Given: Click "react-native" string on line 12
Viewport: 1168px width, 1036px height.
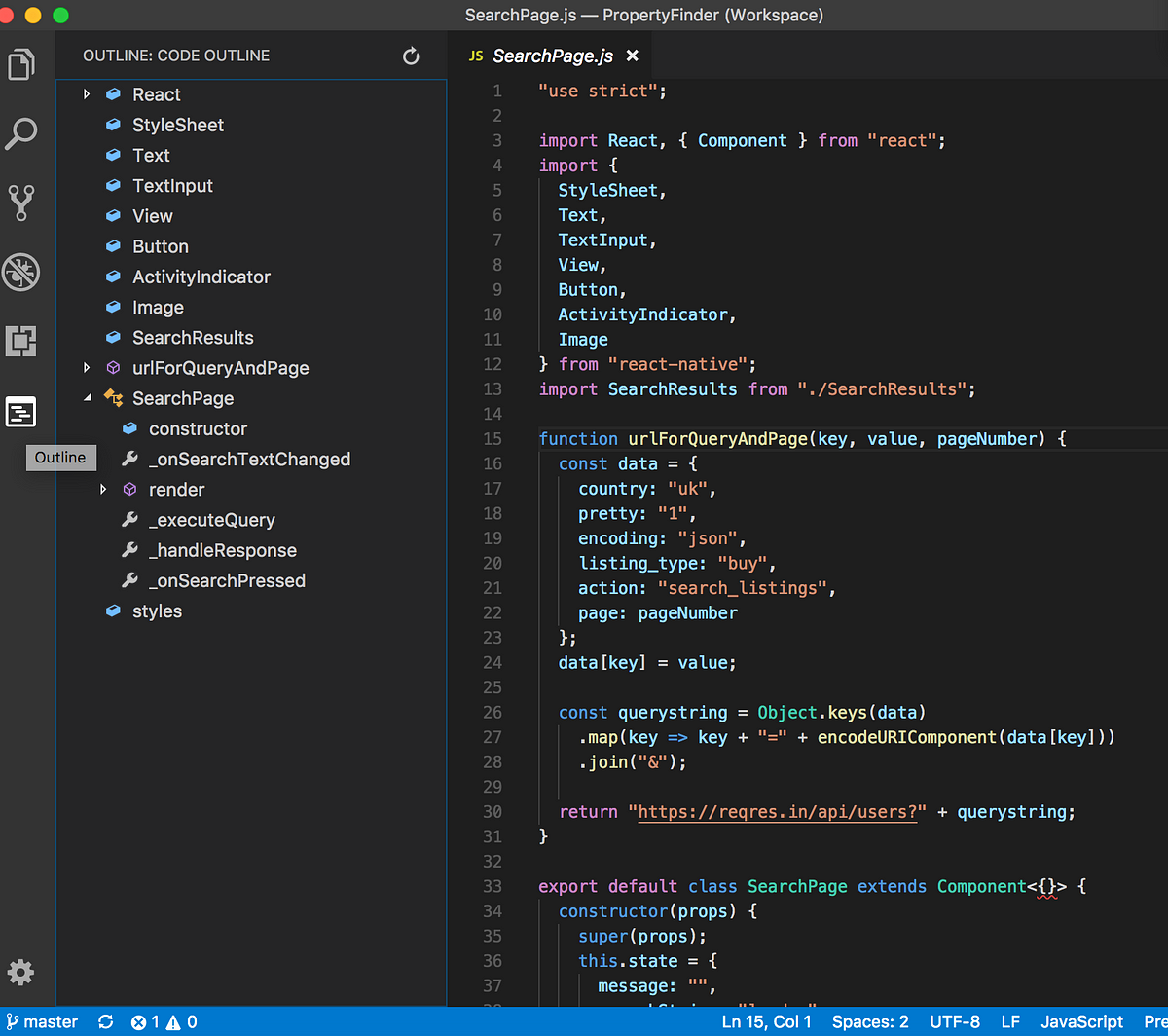Looking at the screenshot, I should point(676,364).
